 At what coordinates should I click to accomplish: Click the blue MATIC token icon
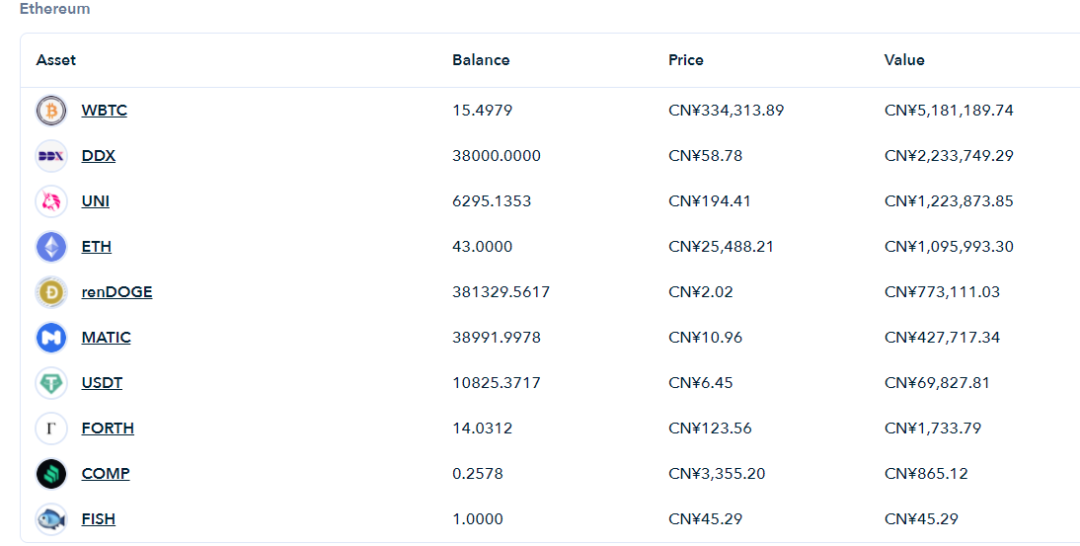(51, 337)
